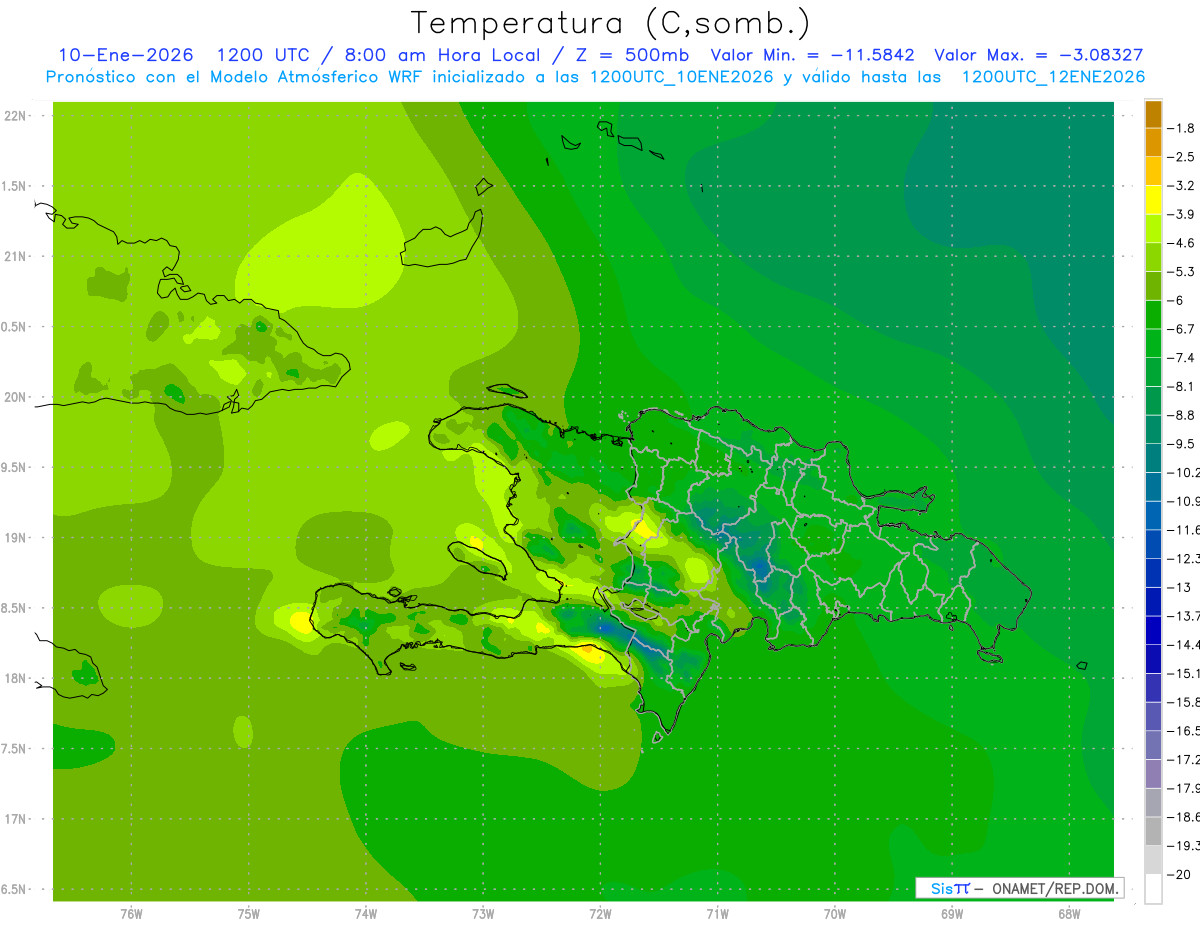This screenshot has width=1200, height=927.
Task: Click the teal swatch between -9.5 and -10.2
Action: [x=1153, y=457]
